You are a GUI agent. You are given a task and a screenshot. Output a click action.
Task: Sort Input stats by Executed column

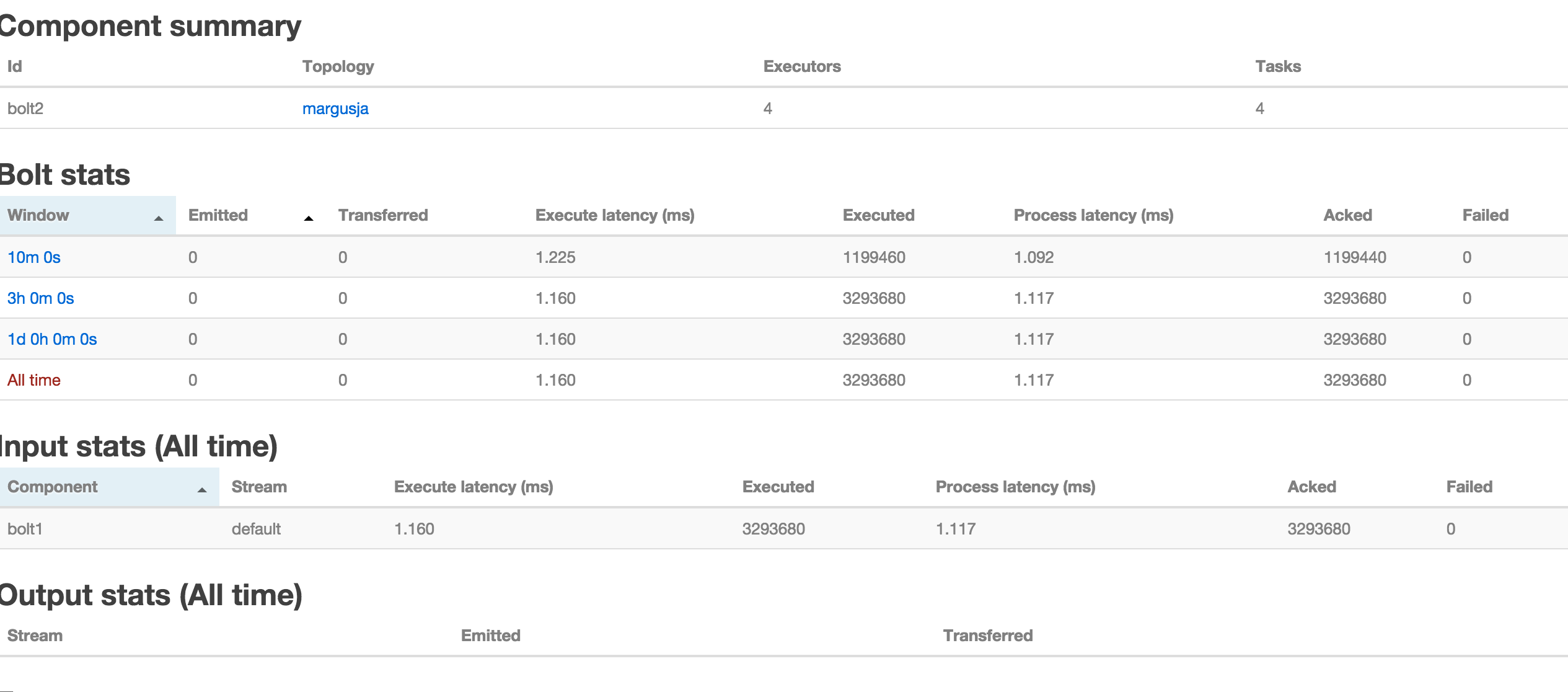pos(778,487)
